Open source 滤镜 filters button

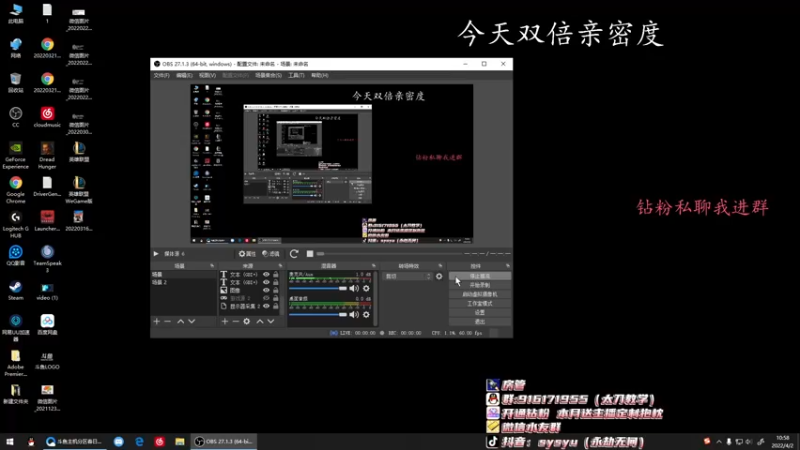tap(271, 254)
